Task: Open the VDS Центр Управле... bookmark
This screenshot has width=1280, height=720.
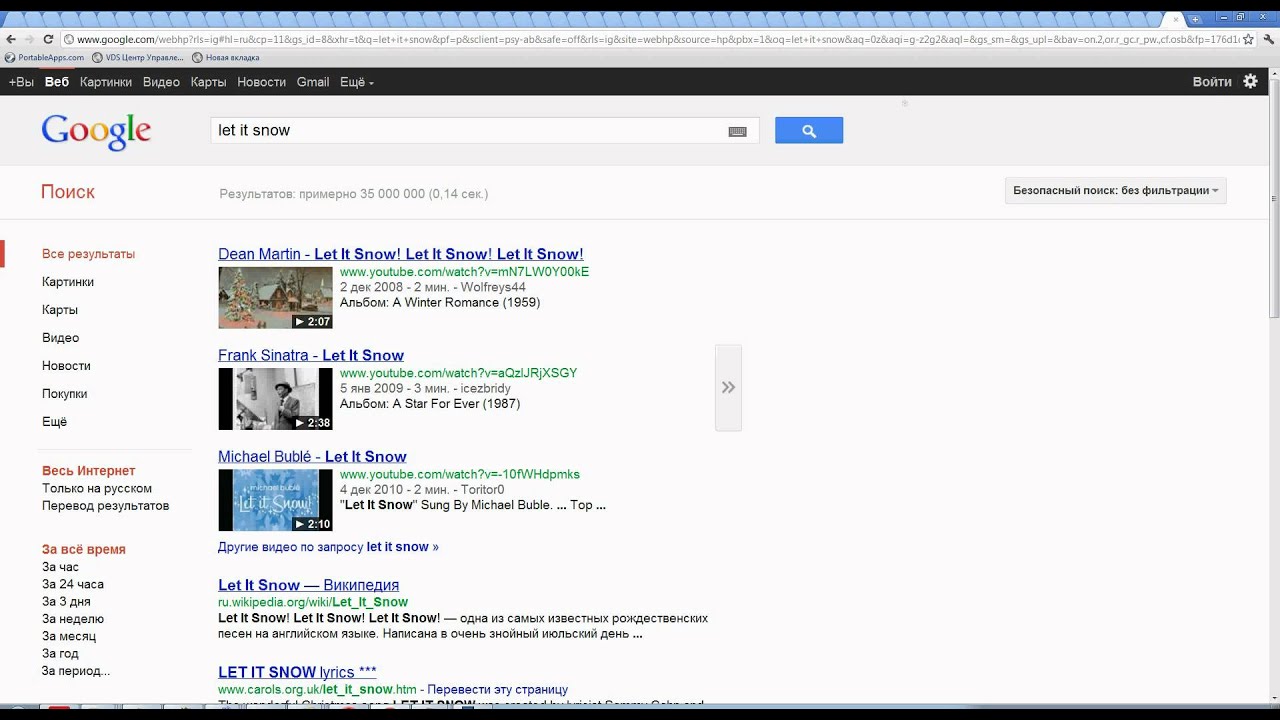Action: pos(138,58)
